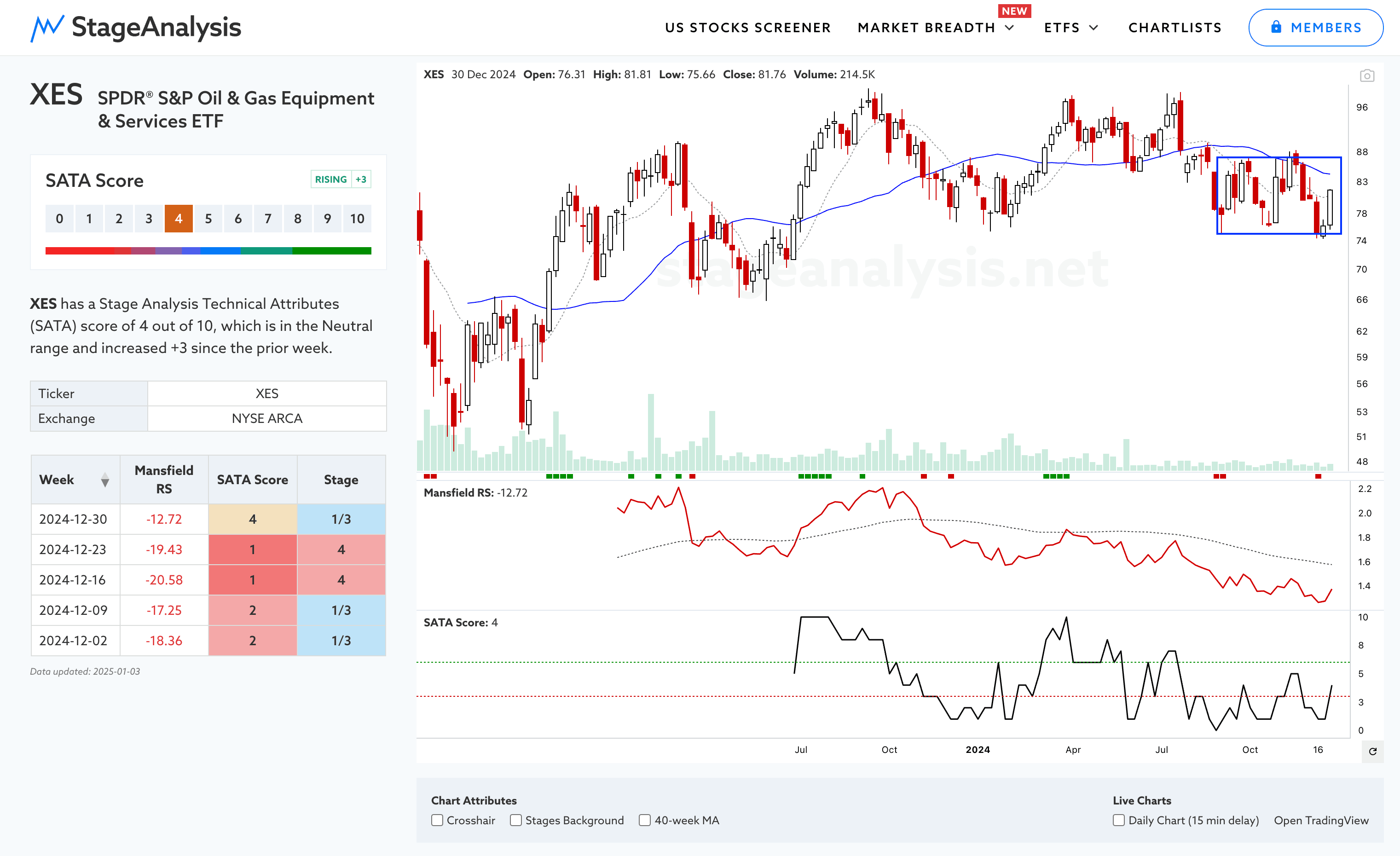Click the Members button
Image resolution: width=1400 pixels, height=856 pixels.
click(x=1315, y=27)
